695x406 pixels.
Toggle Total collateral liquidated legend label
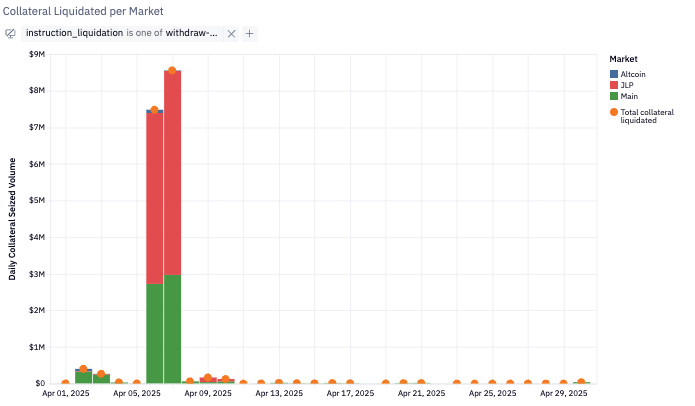647,116
